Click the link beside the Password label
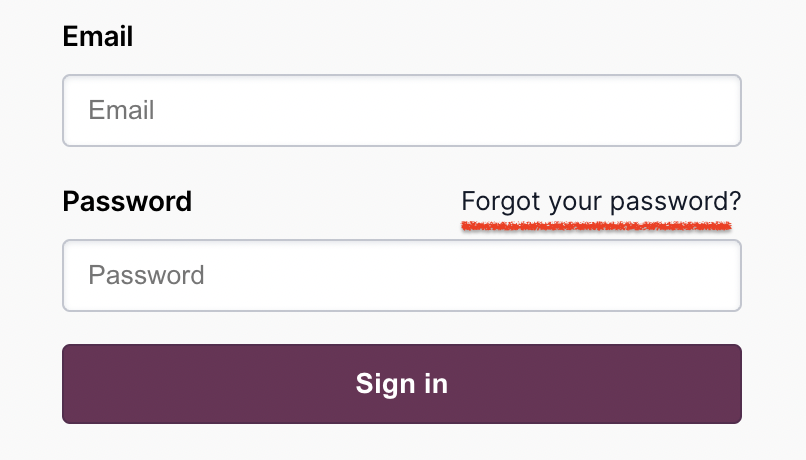The width and height of the screenshot is (806, 460). pyautogui.click(x=601, y=202)
